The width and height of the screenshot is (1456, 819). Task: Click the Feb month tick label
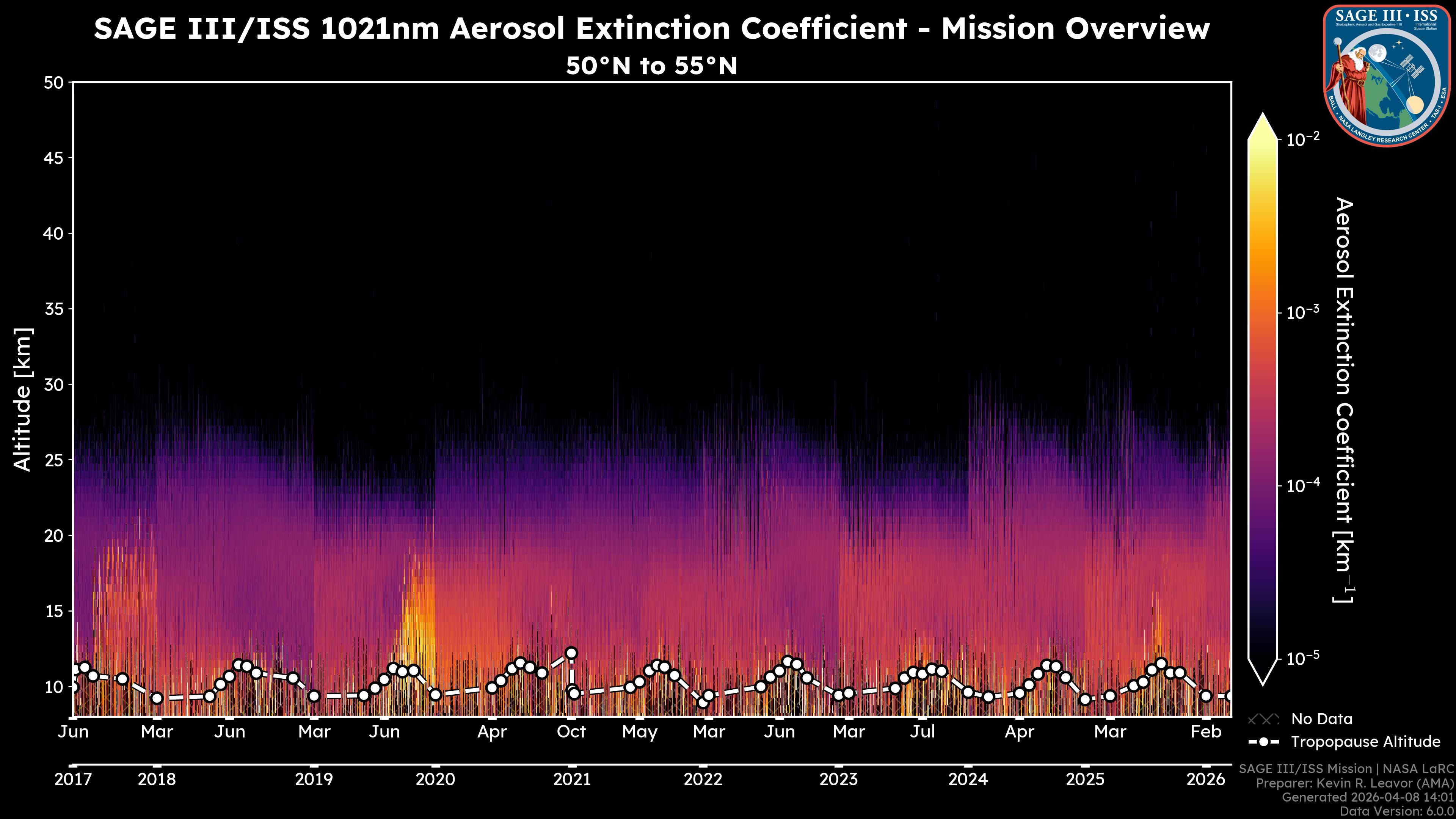click(x=1206, y=731)
